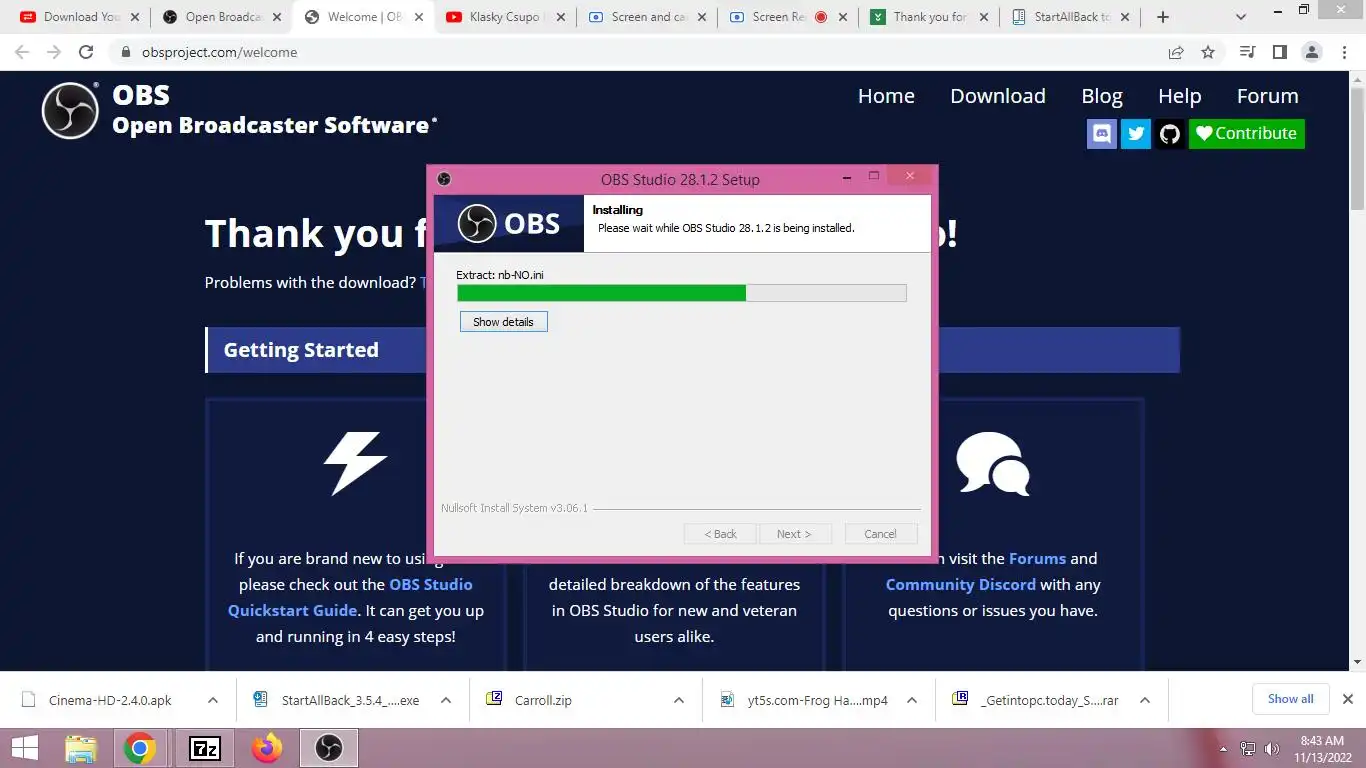This screenshot has height=768, width=1366.
Task: Click the green Contribute button
Action: [x=1246, y=134]
